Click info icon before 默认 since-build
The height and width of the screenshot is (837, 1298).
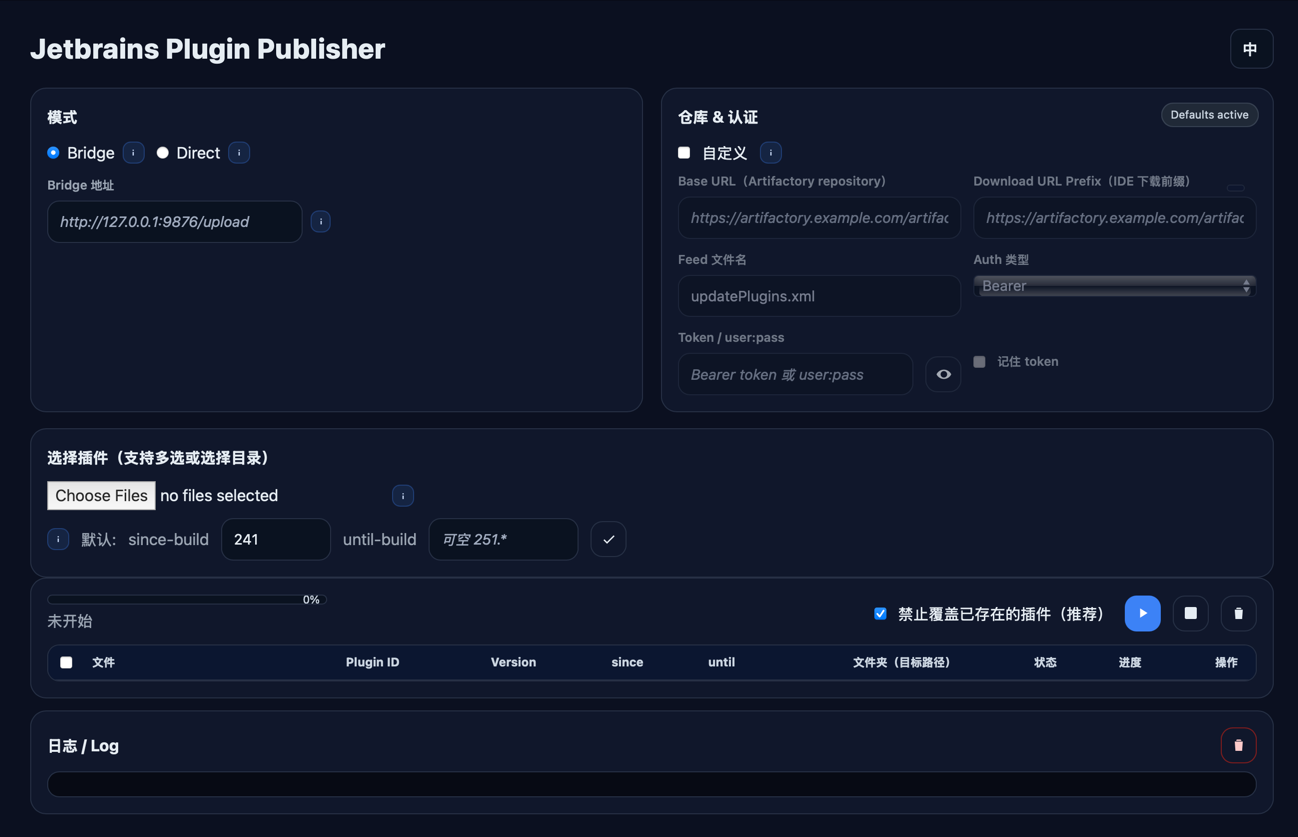(58, 539)
